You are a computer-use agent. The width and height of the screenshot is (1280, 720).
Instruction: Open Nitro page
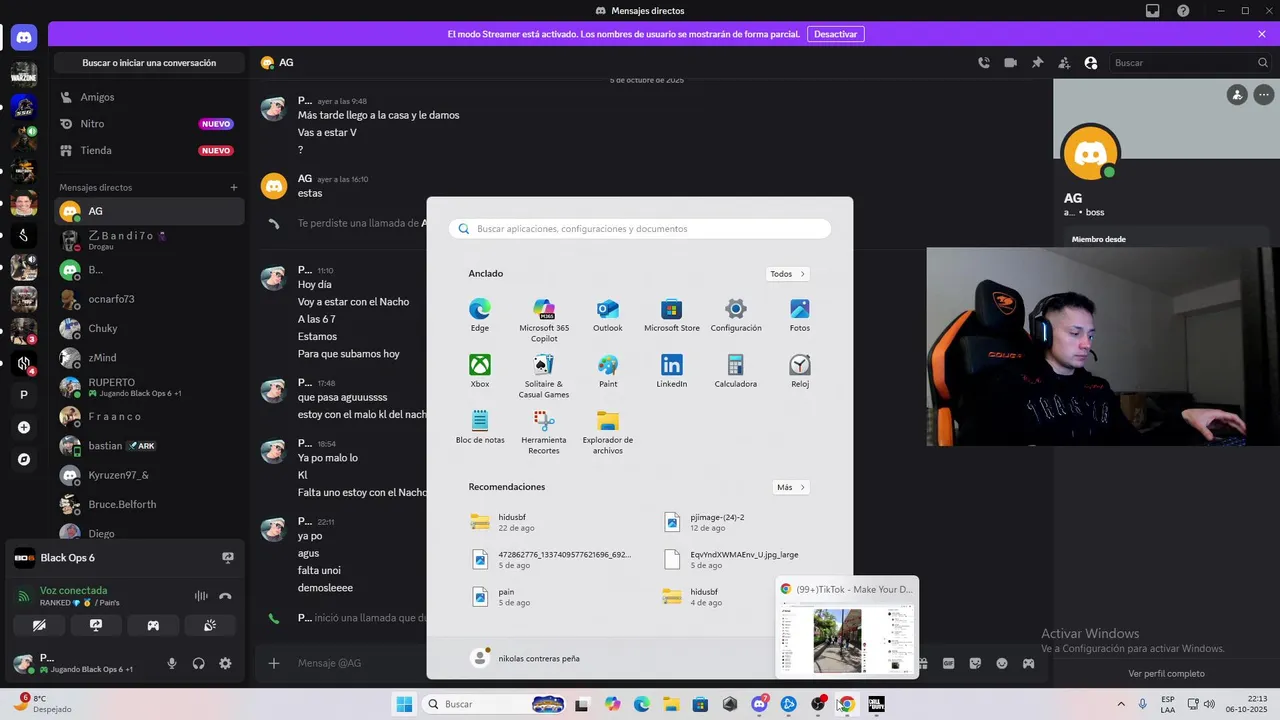148,124
